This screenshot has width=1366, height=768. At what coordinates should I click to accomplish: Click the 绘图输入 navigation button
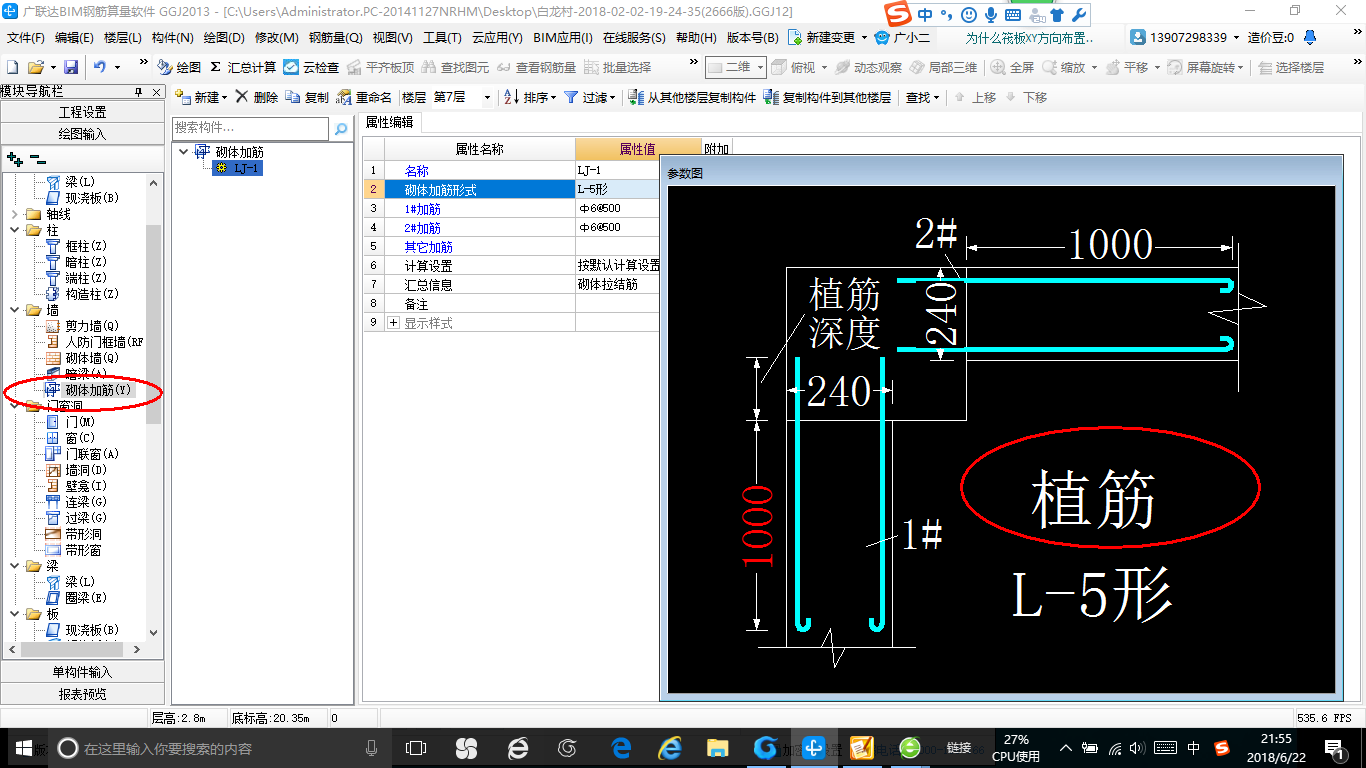(x=82, y=133)
